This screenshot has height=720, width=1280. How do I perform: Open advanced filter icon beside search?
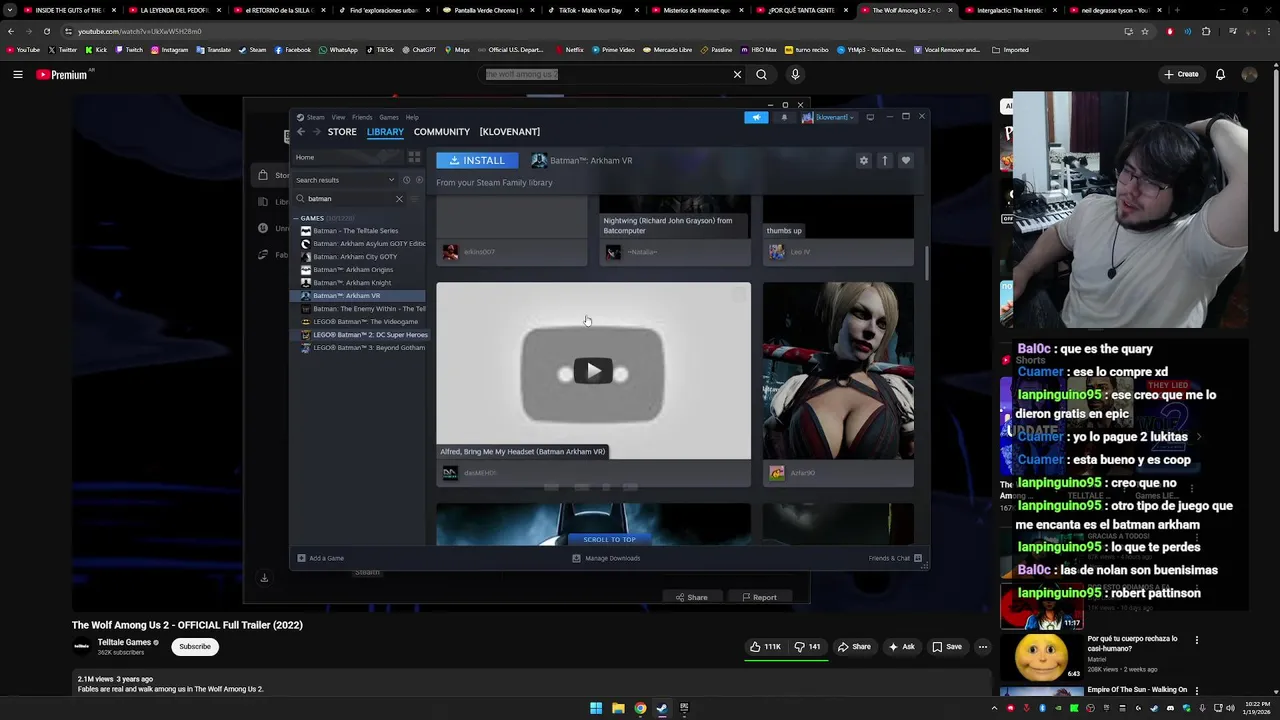(415, 199)
